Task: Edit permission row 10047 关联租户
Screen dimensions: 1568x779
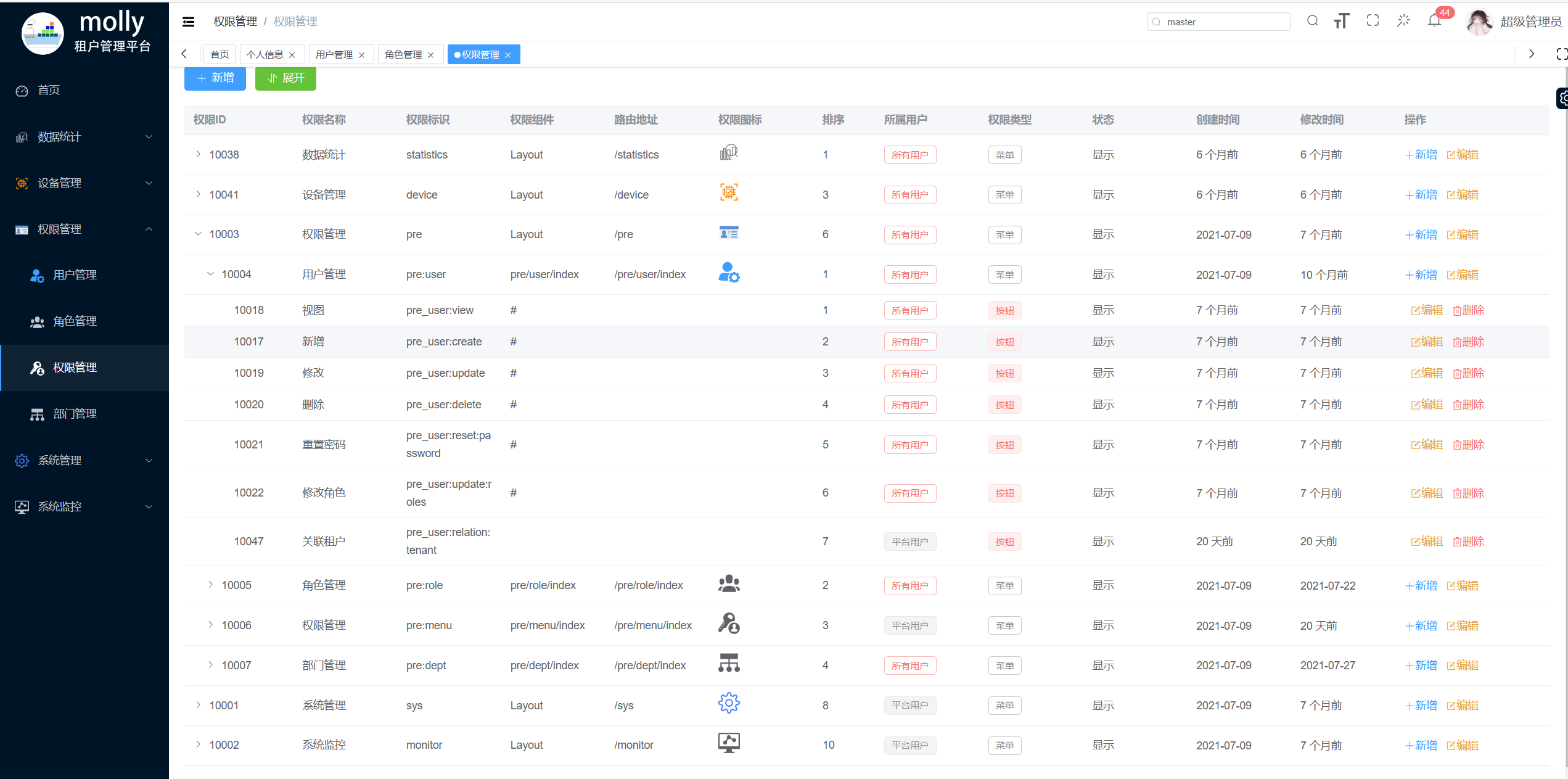Action: pyautogui.click(x=1427, y=541)
